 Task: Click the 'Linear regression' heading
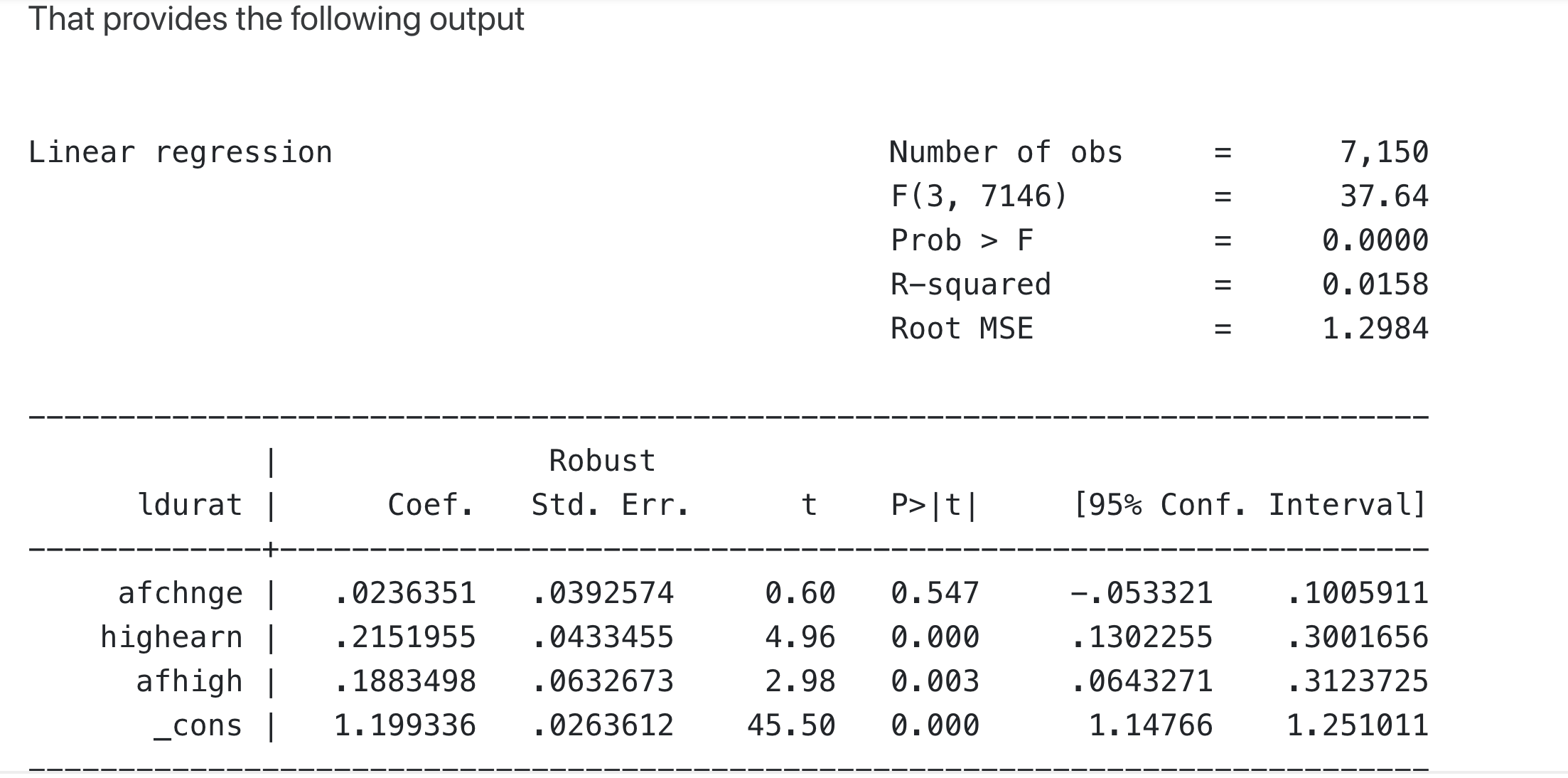[x=180, y=153]
